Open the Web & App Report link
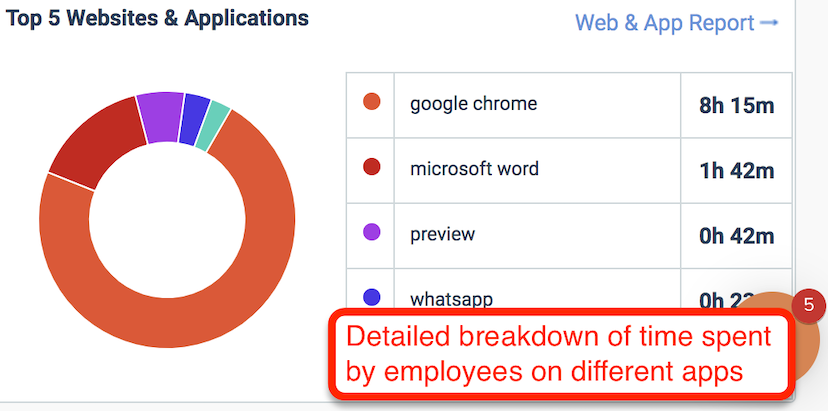This screenshot has height=411, width=828. 676,23
